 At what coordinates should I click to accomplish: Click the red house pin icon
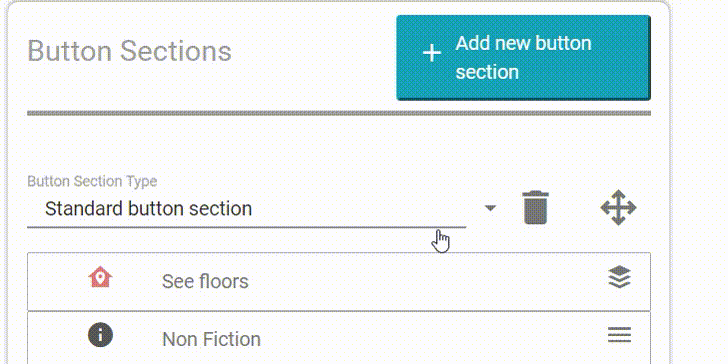pyautogui.click(x=100, y=278)
